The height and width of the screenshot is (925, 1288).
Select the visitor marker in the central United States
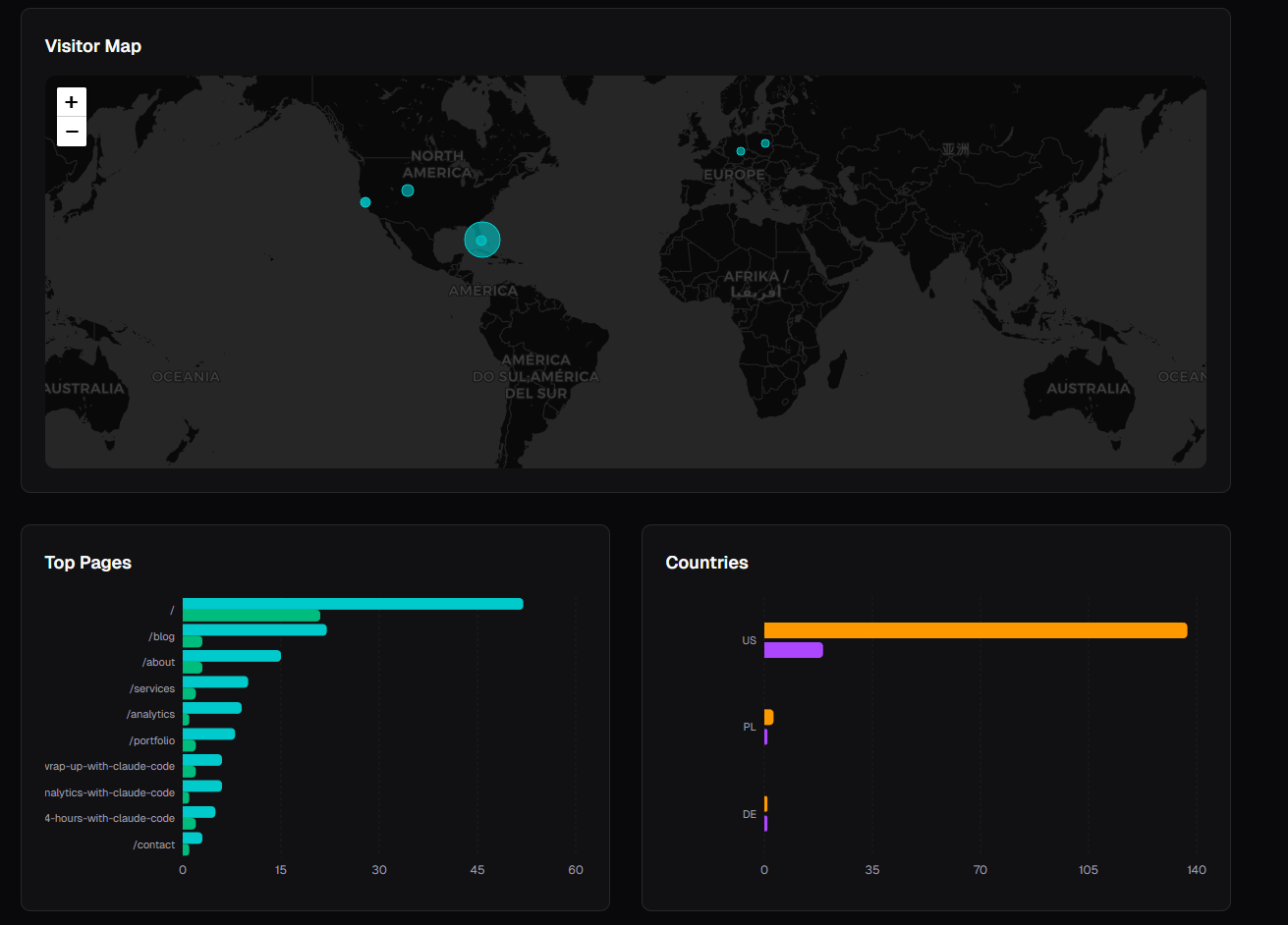tap(408, 190)
